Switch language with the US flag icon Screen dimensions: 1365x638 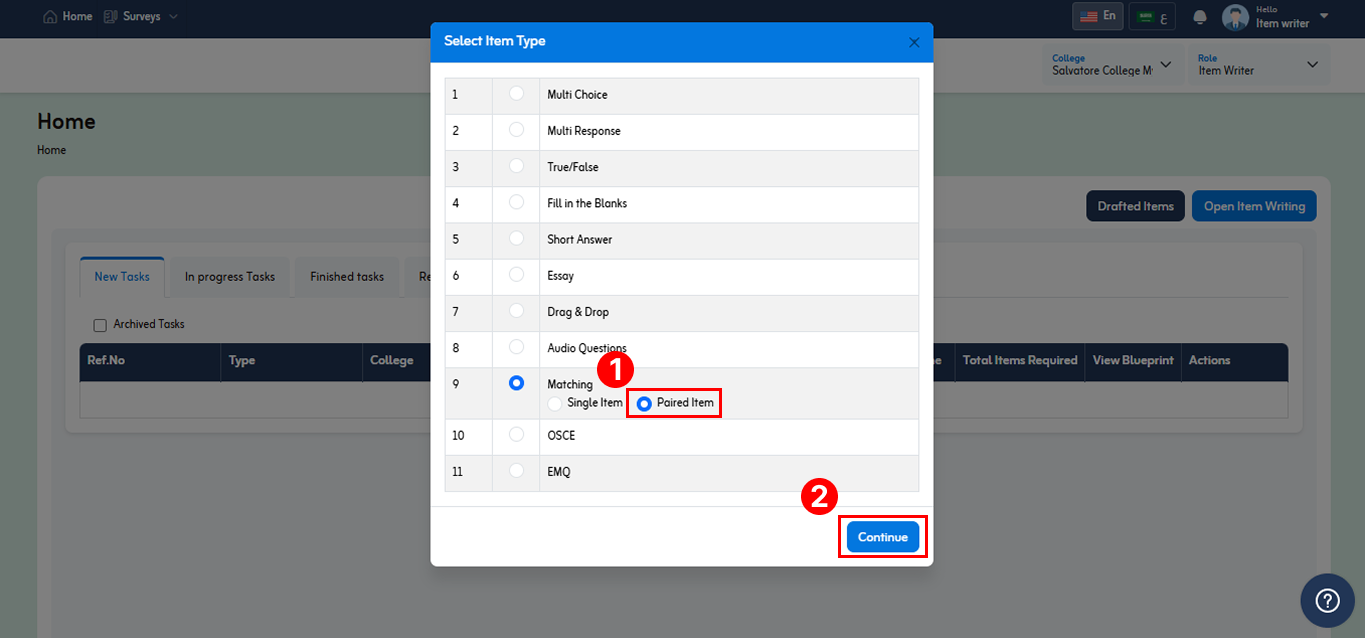coord(1088,16)
